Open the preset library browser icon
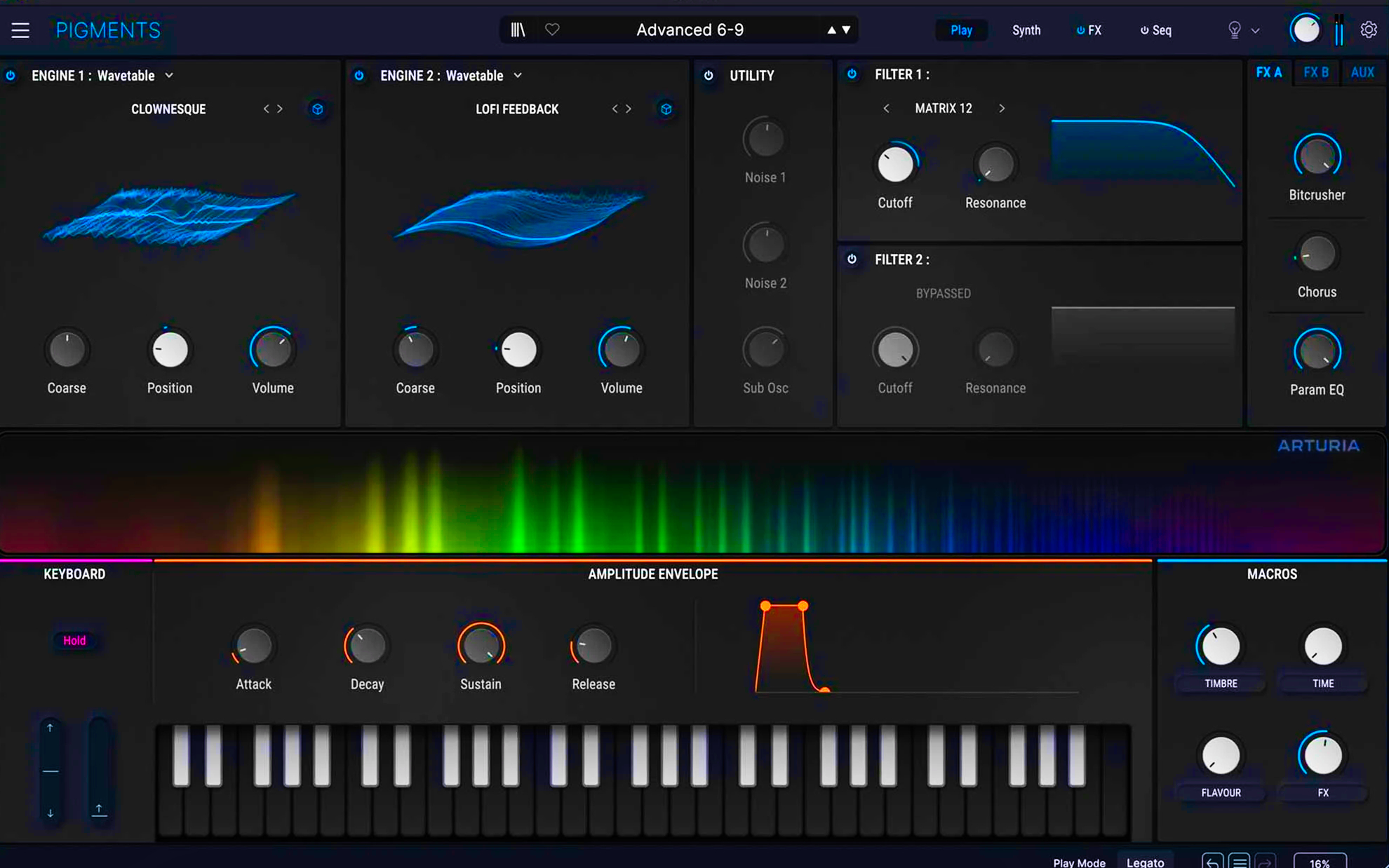 [518, 29]
